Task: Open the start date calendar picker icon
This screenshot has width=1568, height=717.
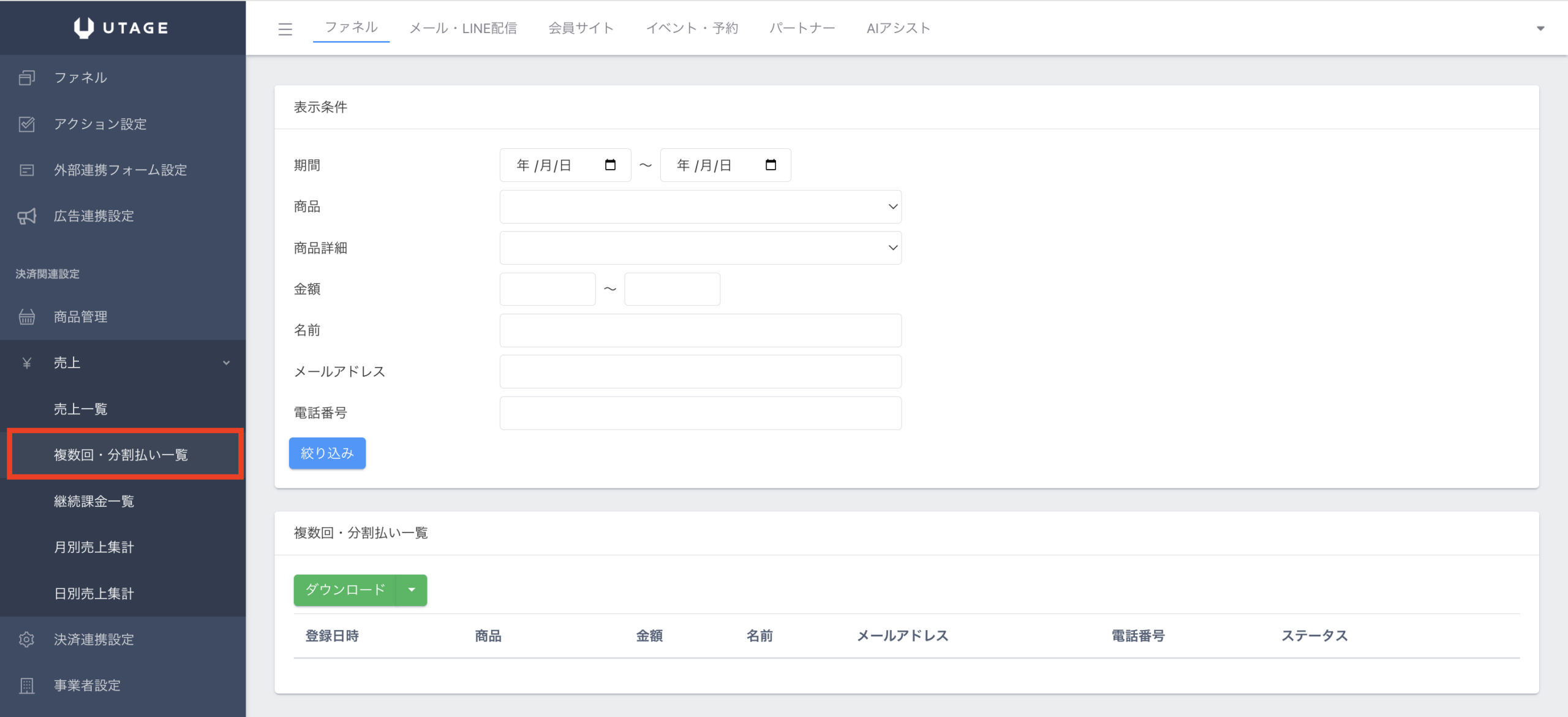Action: [x=610, y=165]
